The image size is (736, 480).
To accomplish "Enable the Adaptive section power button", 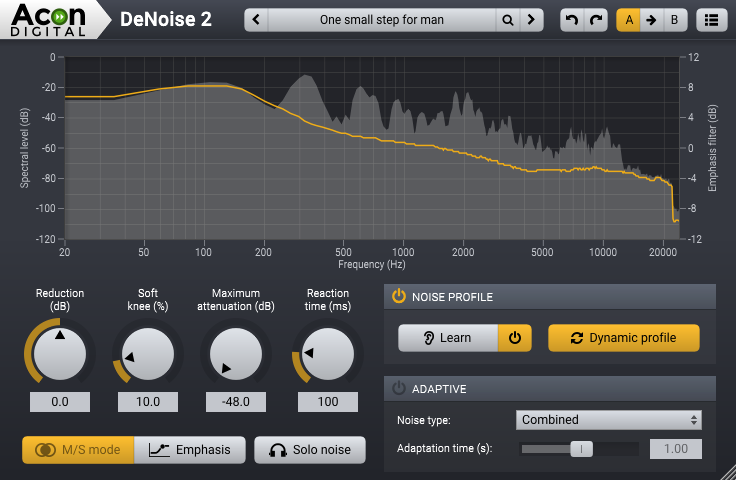I will pos(398,388).
